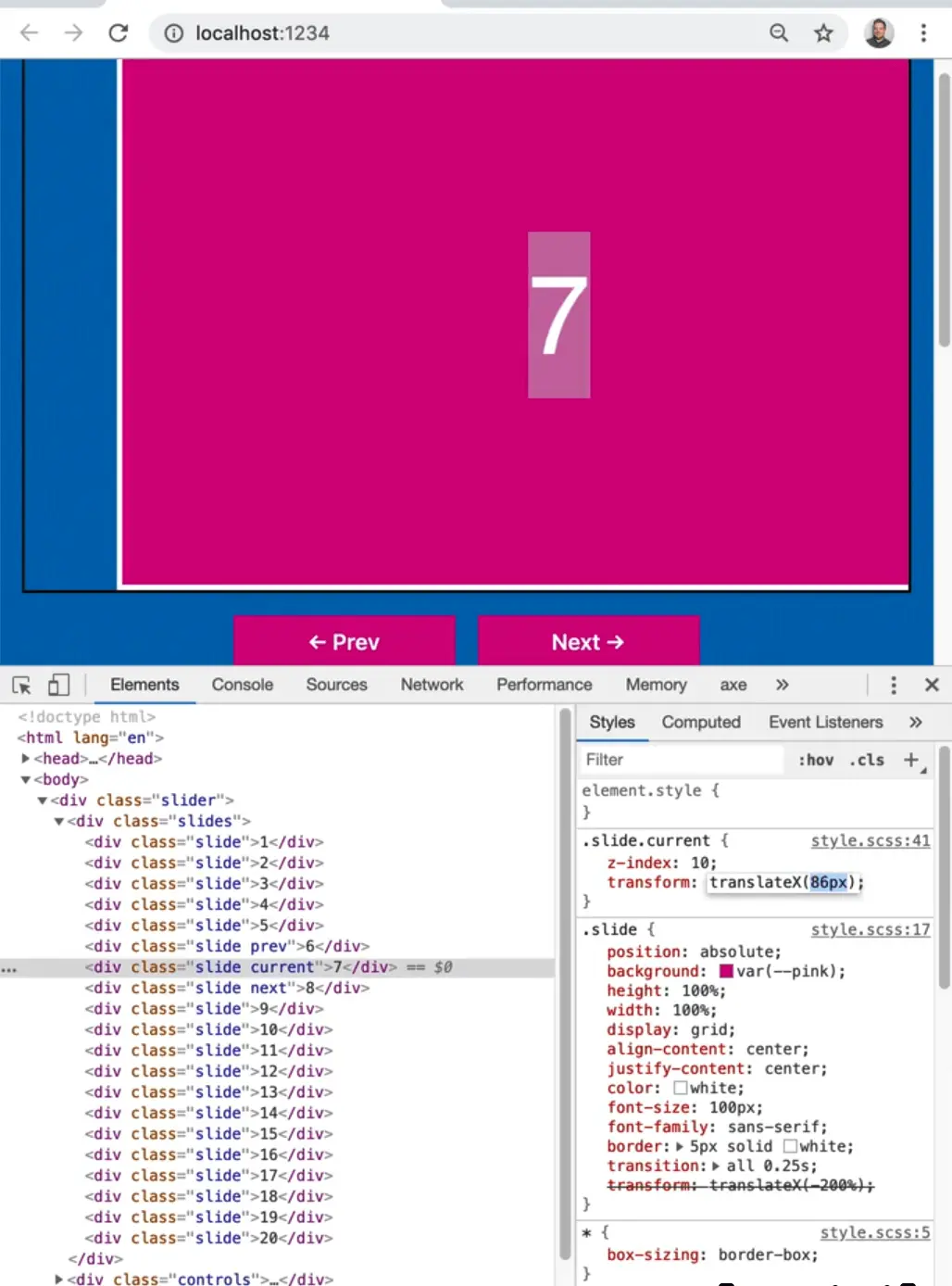
Task: Open the zoom magnifier icon in address bar
Action: [779, 33]
